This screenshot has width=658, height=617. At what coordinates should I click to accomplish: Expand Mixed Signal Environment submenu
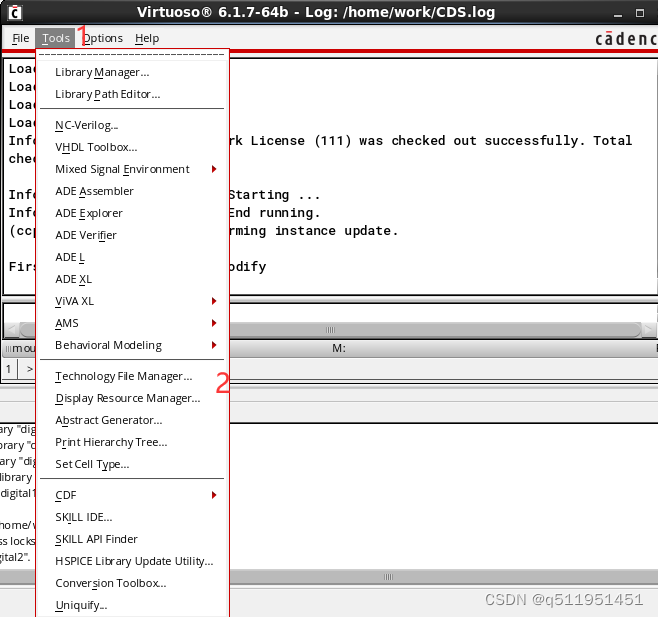132,169
